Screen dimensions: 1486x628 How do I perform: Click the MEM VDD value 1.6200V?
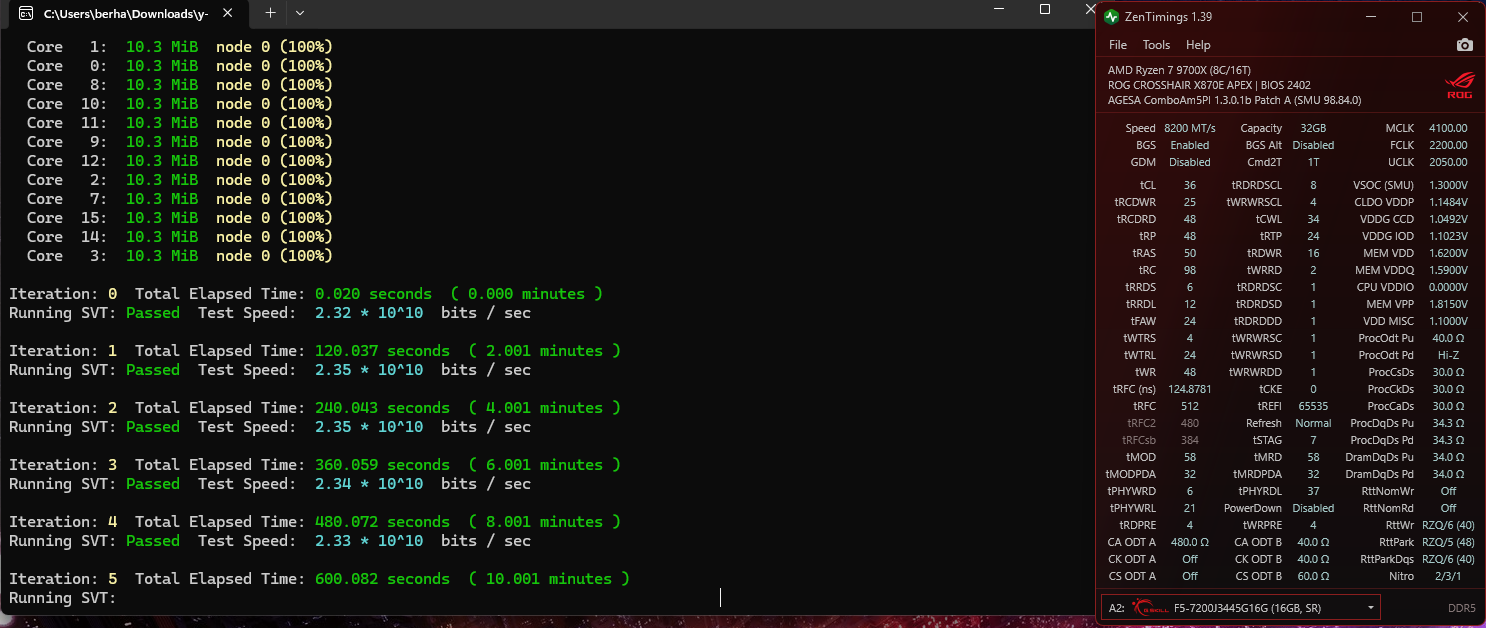click(x=1447, y=253)
